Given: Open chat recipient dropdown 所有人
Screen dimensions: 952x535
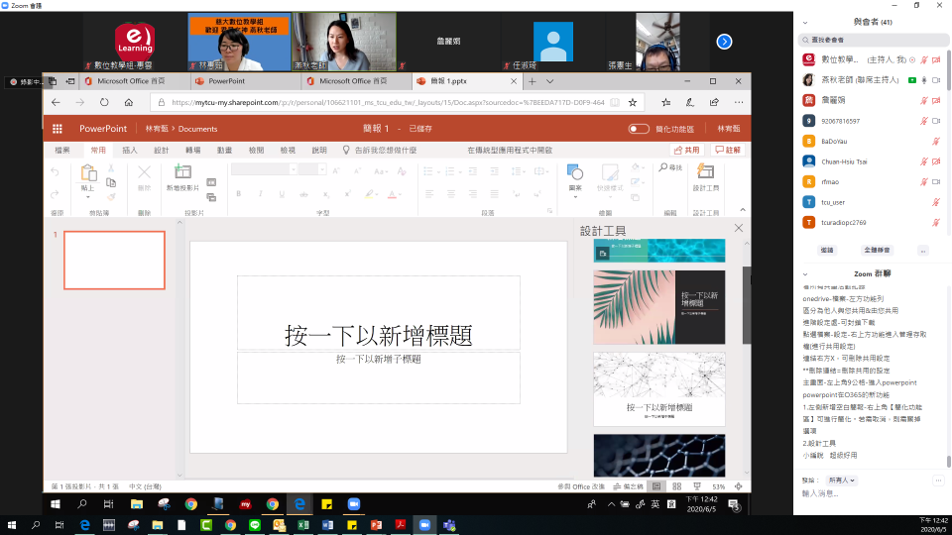Looking at the screenshot, I should [x=840, y=480].
